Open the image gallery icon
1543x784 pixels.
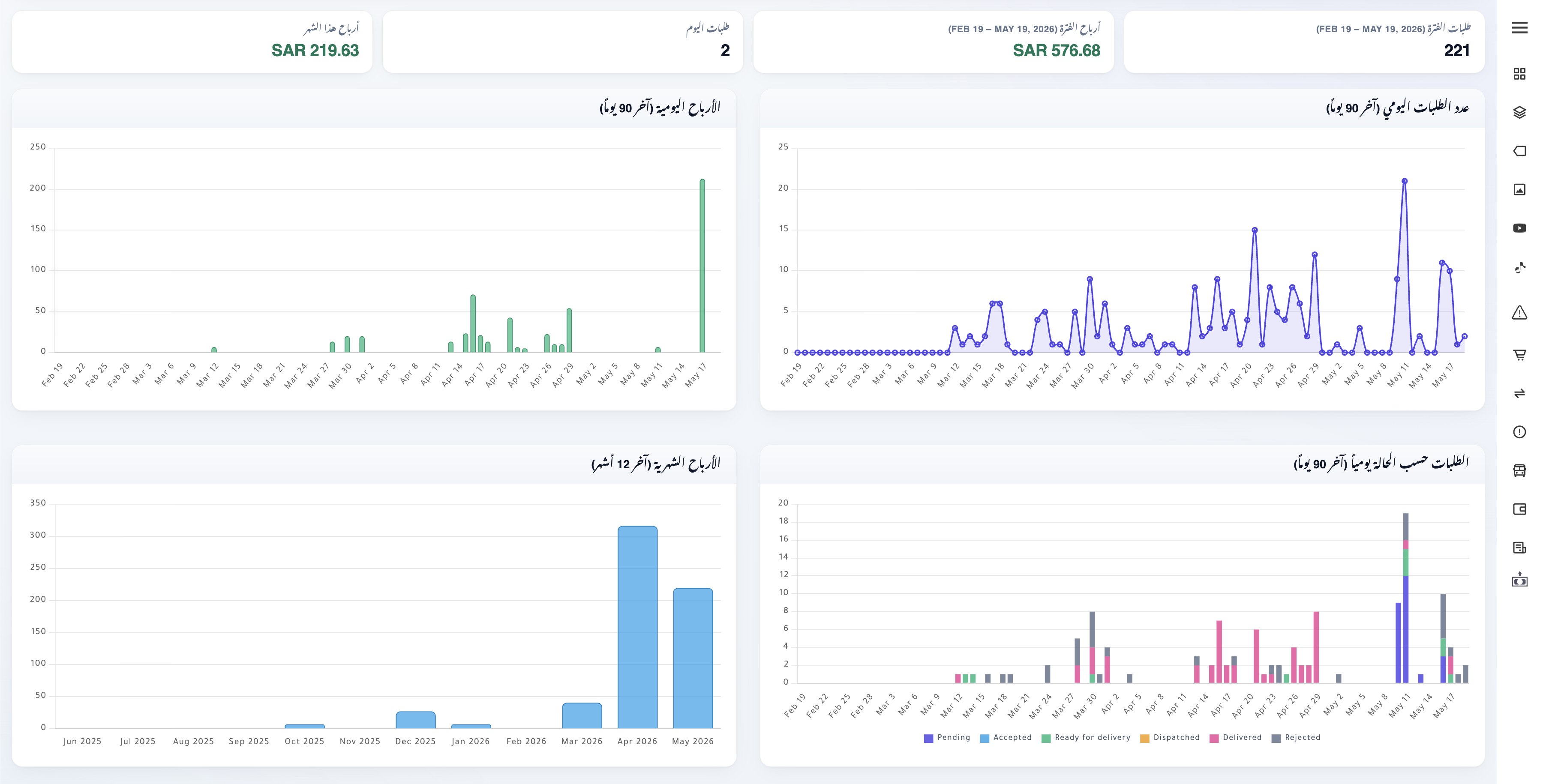[x=1519, y=189]
